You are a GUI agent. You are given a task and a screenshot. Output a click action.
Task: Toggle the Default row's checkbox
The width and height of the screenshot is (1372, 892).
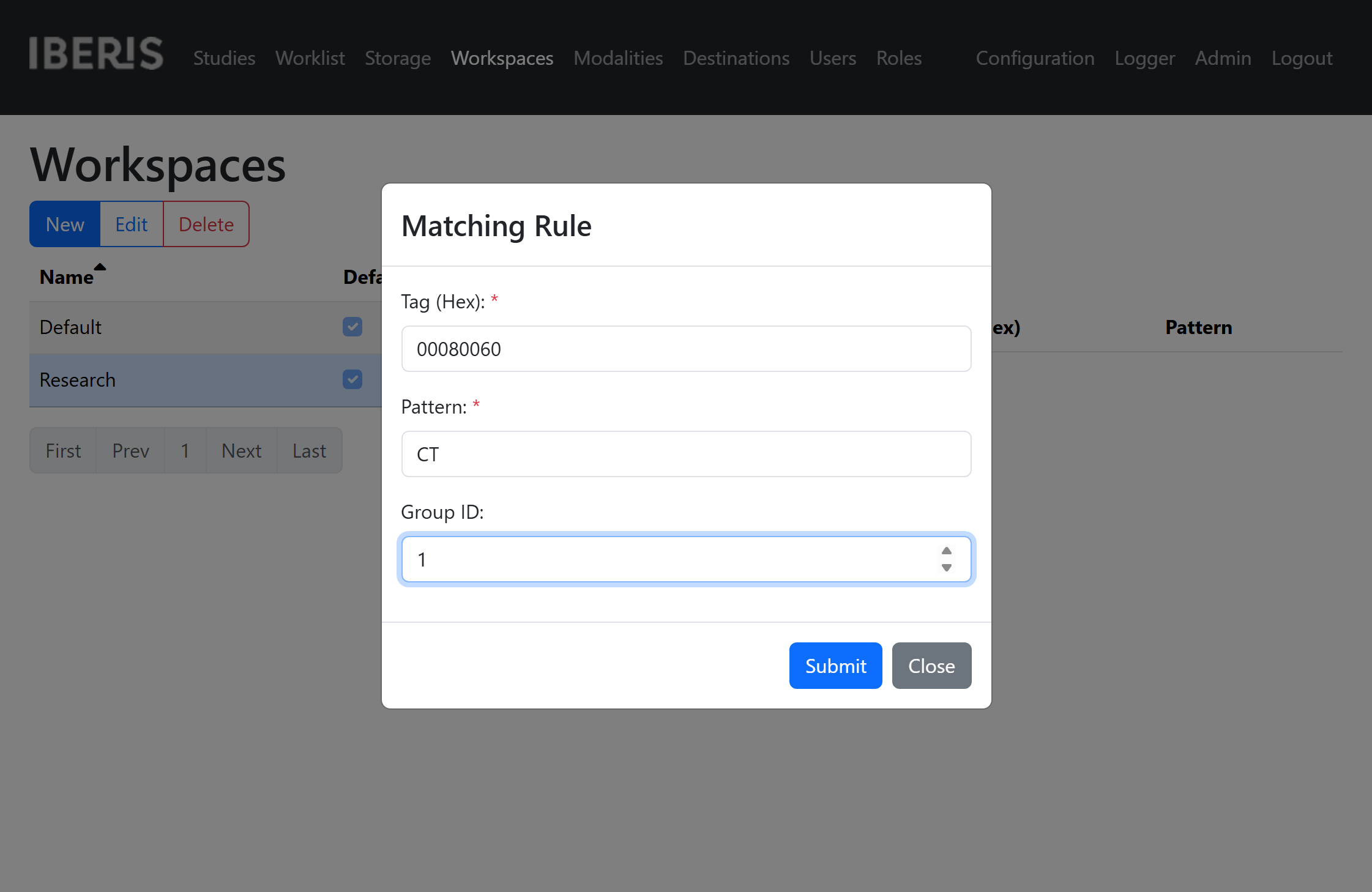(x=352, y=327)
